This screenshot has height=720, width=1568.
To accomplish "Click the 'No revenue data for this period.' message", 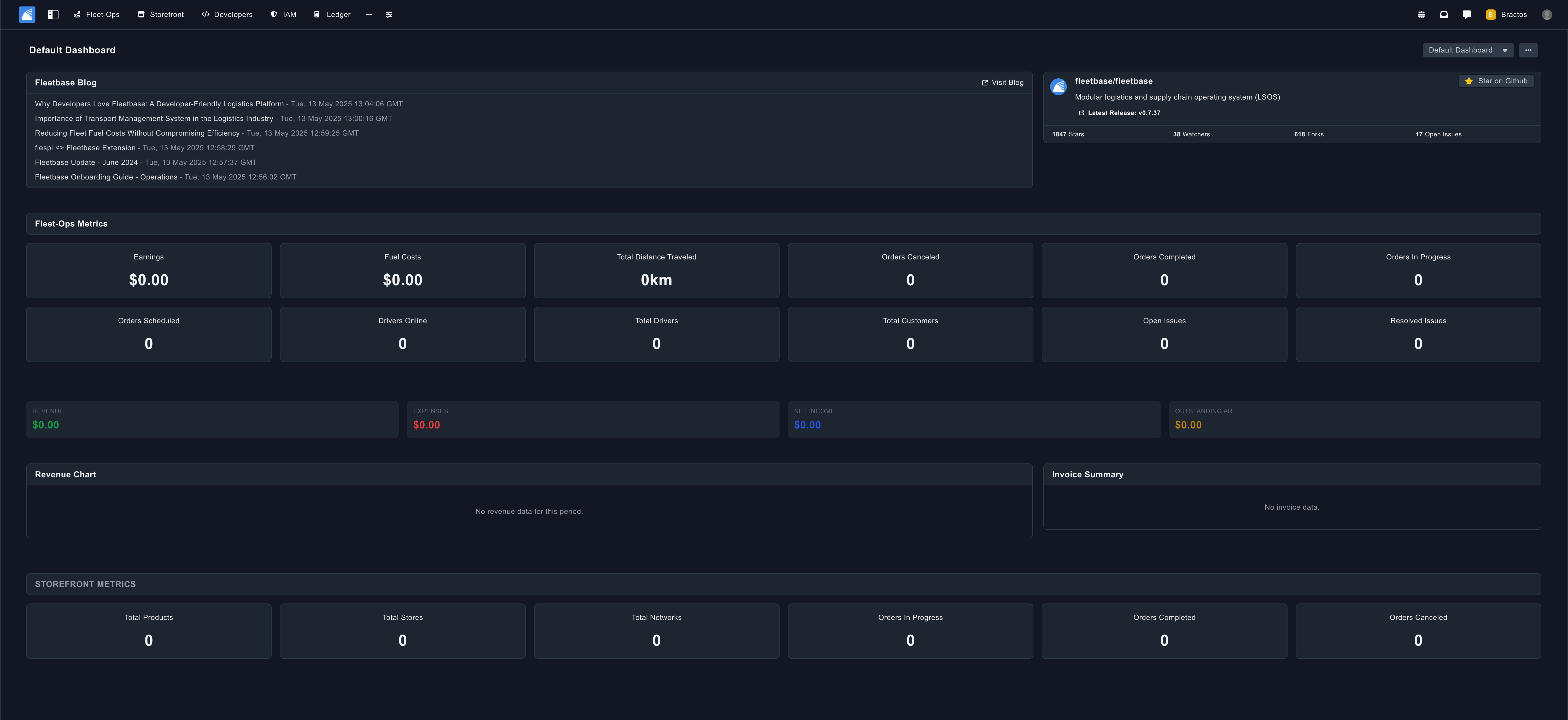I will (x=529, y=512).
